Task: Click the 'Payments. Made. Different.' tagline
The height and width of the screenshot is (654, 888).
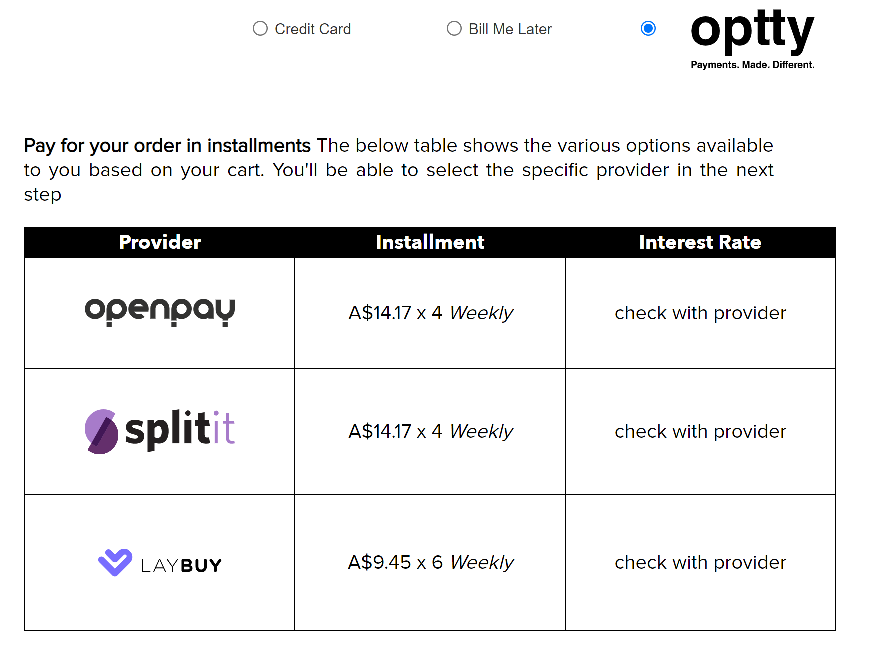Action: (x=752, y=65)
